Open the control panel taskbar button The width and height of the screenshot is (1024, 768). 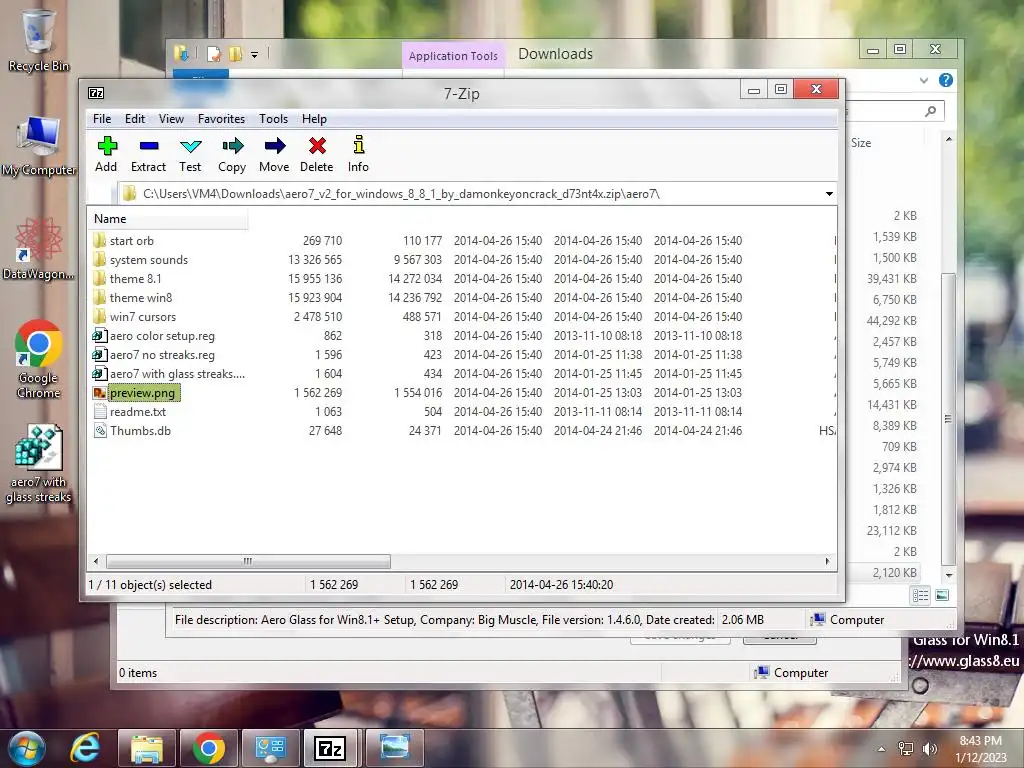[x=271, y=748]
